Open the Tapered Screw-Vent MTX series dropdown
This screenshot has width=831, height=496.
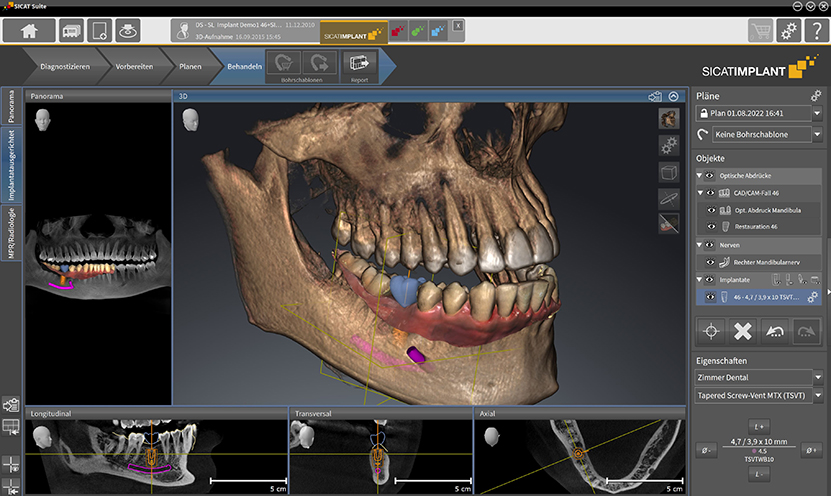pyautogui.click(x=818, y=395)
